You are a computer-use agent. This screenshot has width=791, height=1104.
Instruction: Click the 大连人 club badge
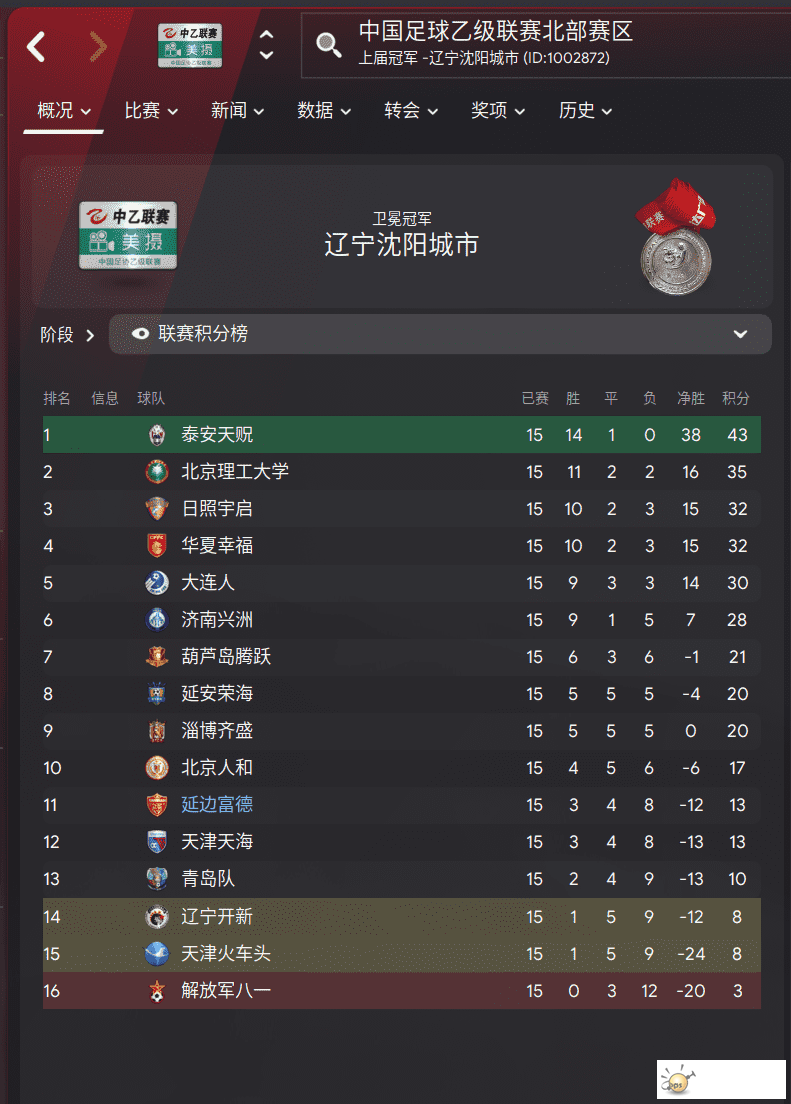pyautogui.click(x=157, y=583)
